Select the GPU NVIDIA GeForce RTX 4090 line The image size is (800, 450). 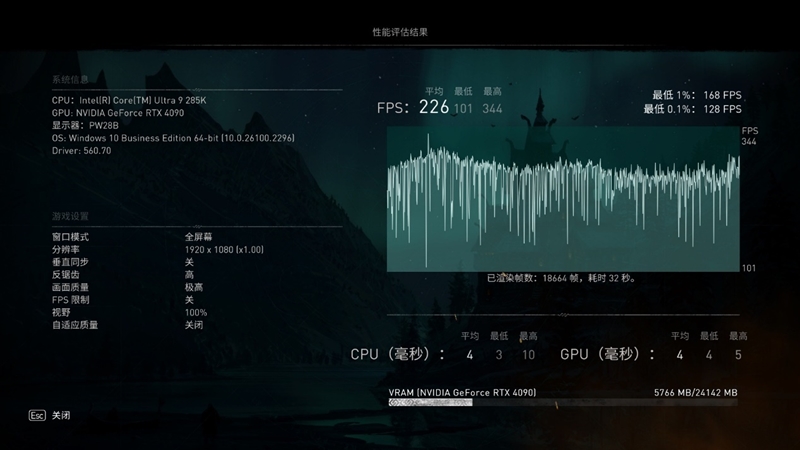click(x=118, y=113)
